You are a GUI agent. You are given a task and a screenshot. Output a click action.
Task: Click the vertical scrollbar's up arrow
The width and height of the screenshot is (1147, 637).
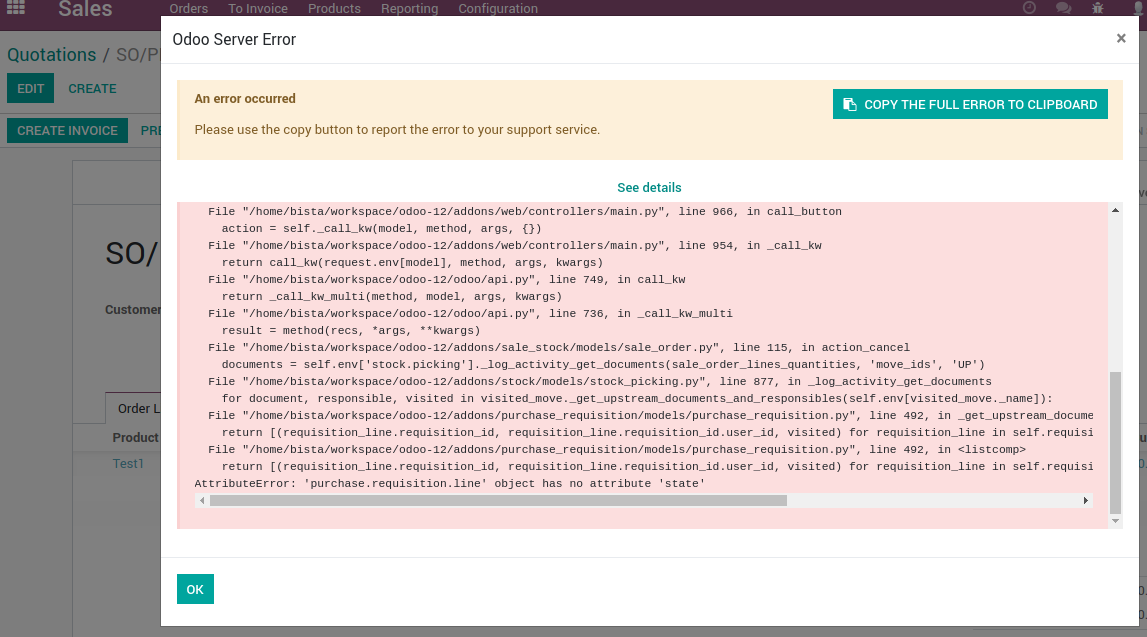(x=1116, y=211)
